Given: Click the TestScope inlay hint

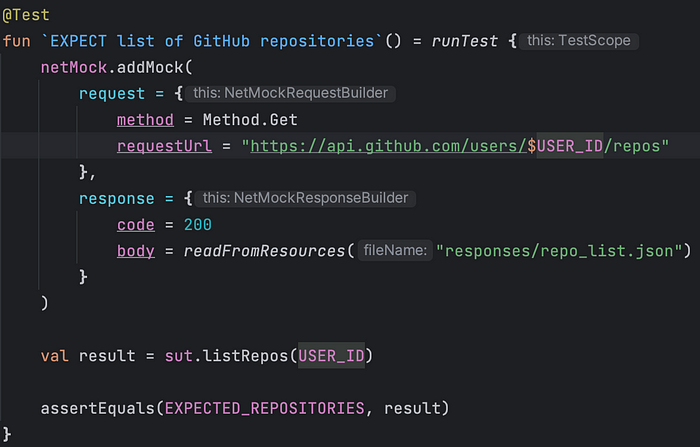Looking at the screenshot, I should (579, 41).
